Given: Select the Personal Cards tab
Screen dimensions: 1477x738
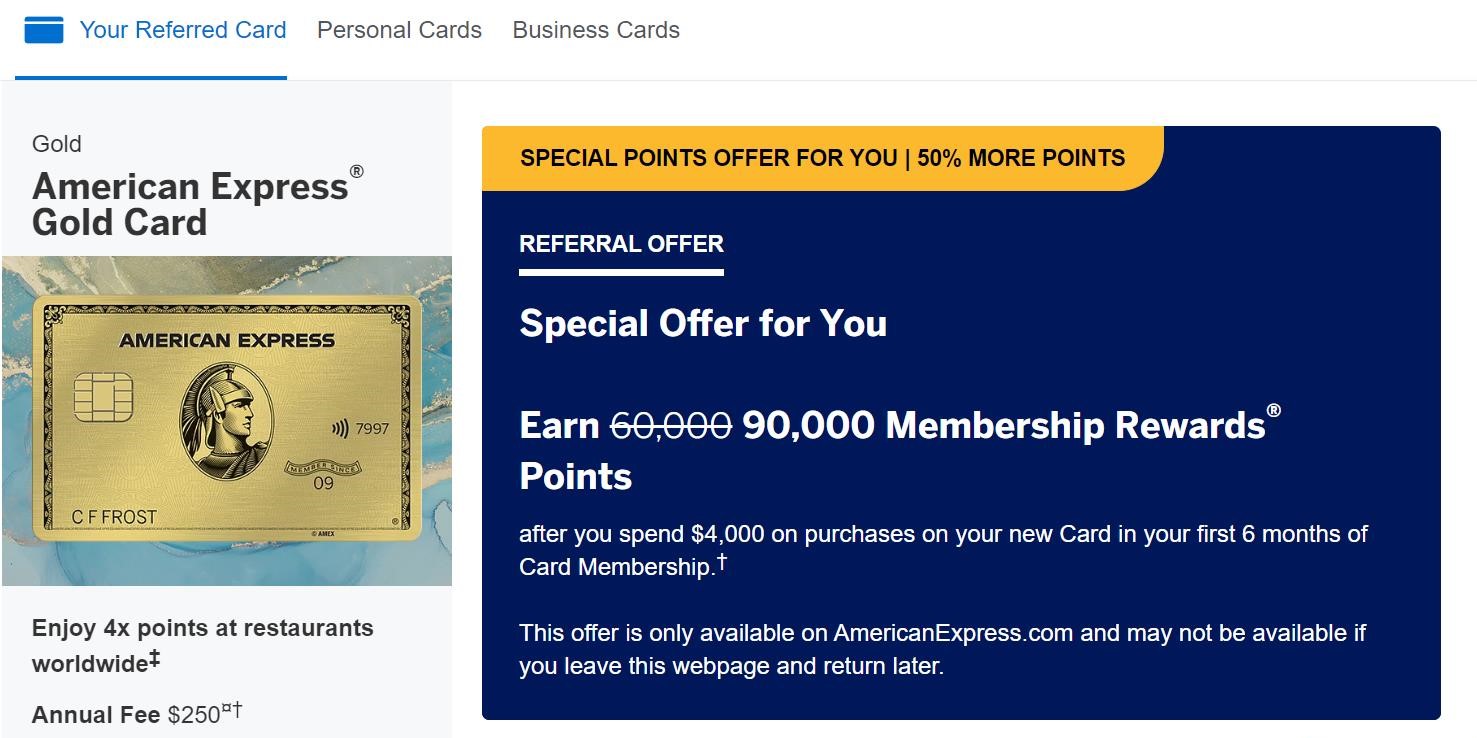Looking at the screenshot, I should [398, 30].
